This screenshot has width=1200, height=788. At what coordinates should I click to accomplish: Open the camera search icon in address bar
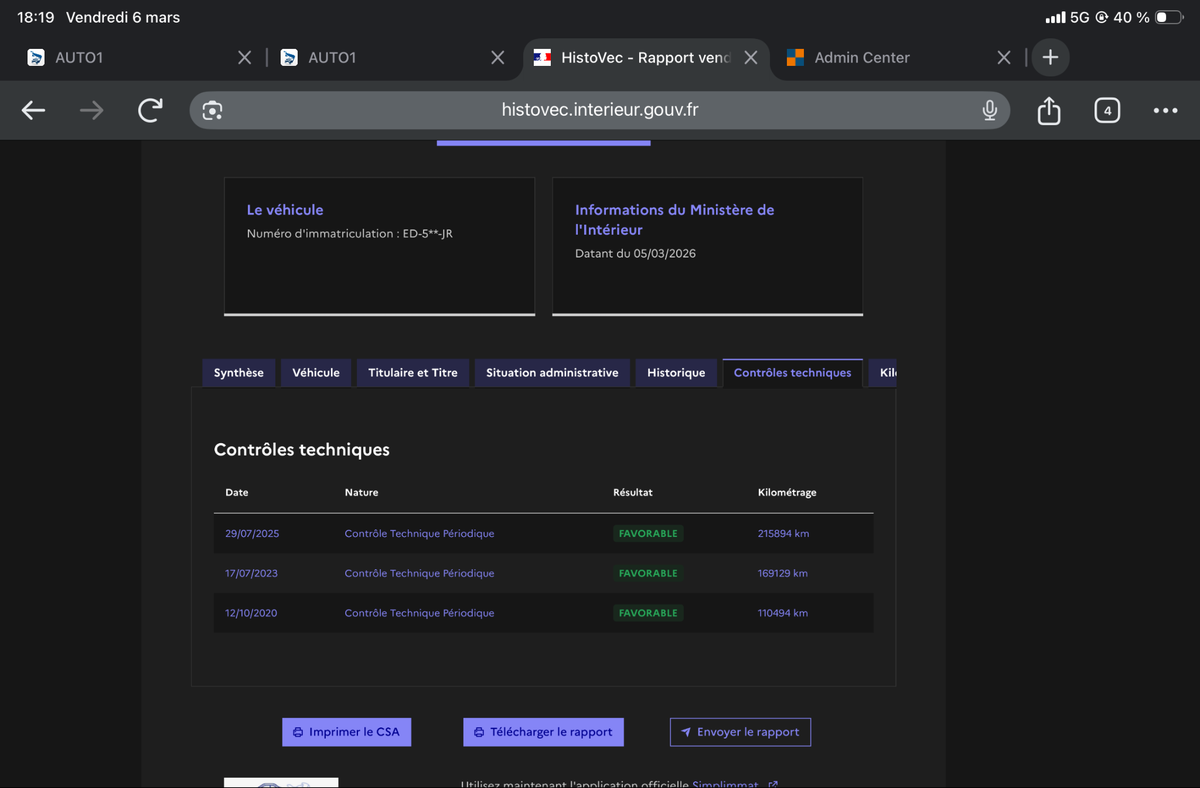click(x=212, y=110)
